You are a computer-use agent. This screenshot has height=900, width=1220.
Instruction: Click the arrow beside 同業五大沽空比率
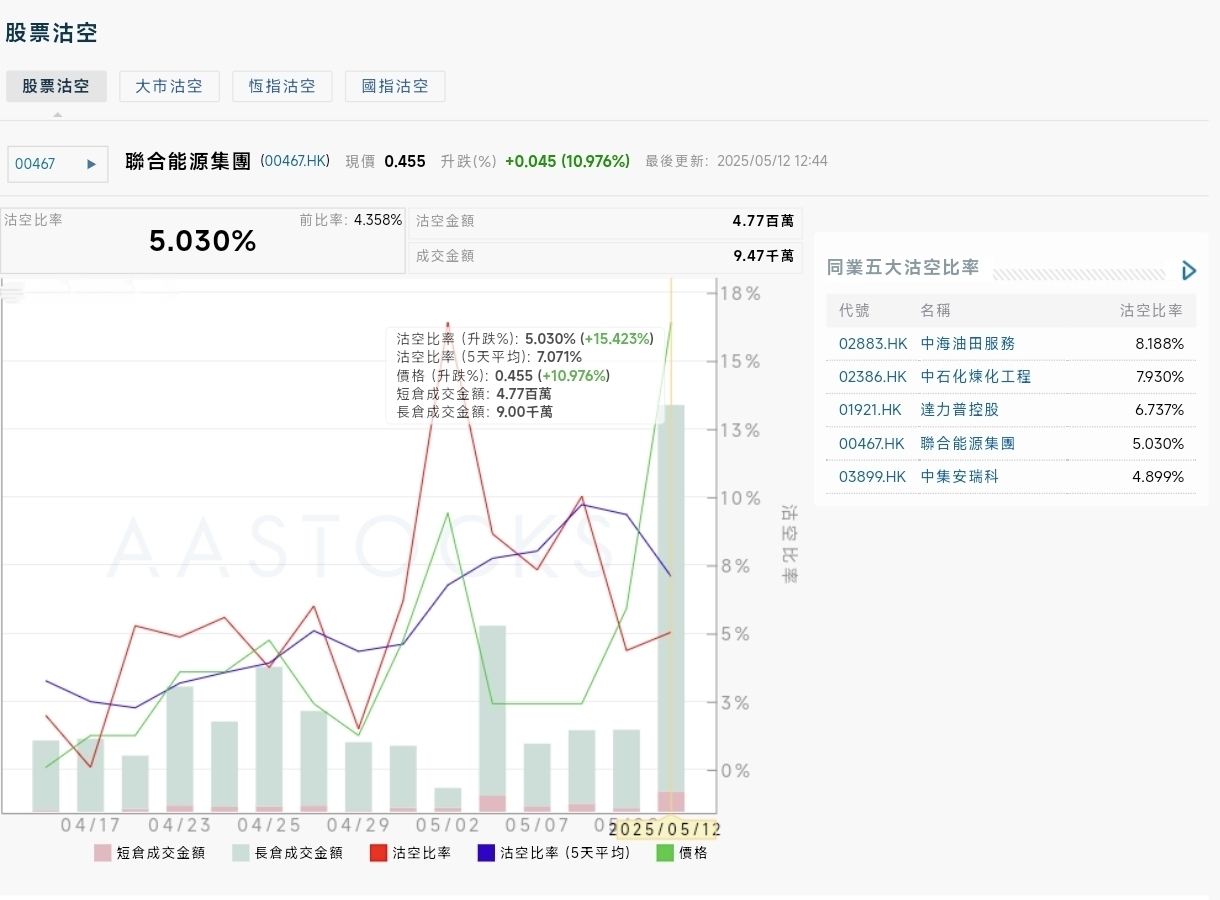click(1188, 270)
